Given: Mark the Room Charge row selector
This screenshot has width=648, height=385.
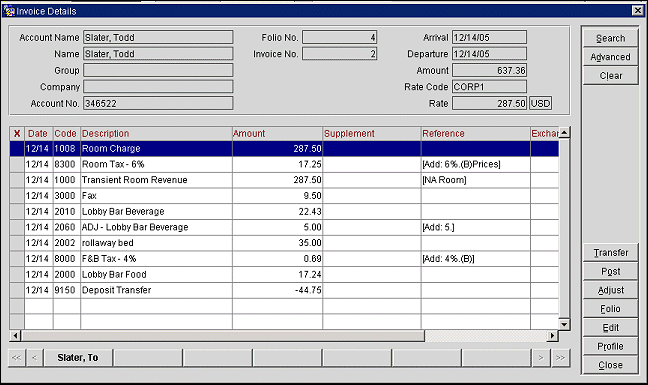Looking at the screenshot, I should (x=17, y=149).
